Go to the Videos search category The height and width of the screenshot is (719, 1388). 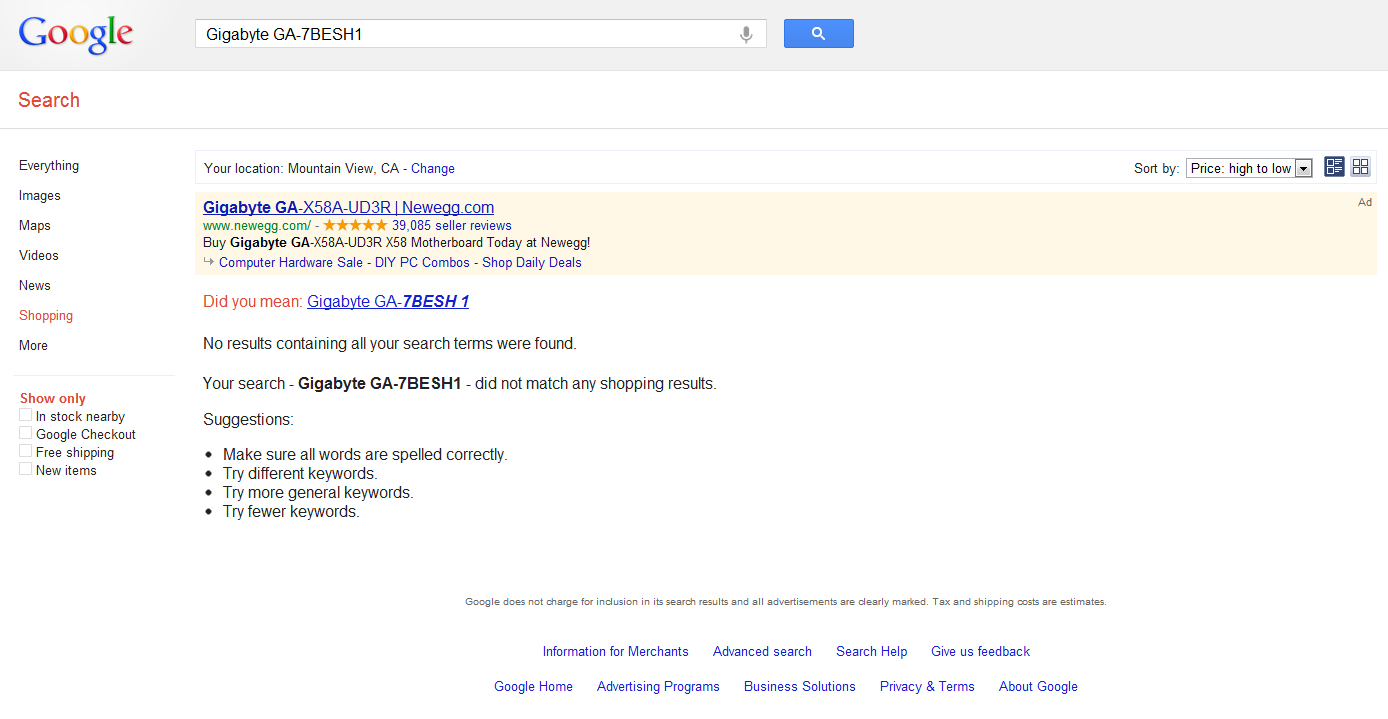coord(39,256)
